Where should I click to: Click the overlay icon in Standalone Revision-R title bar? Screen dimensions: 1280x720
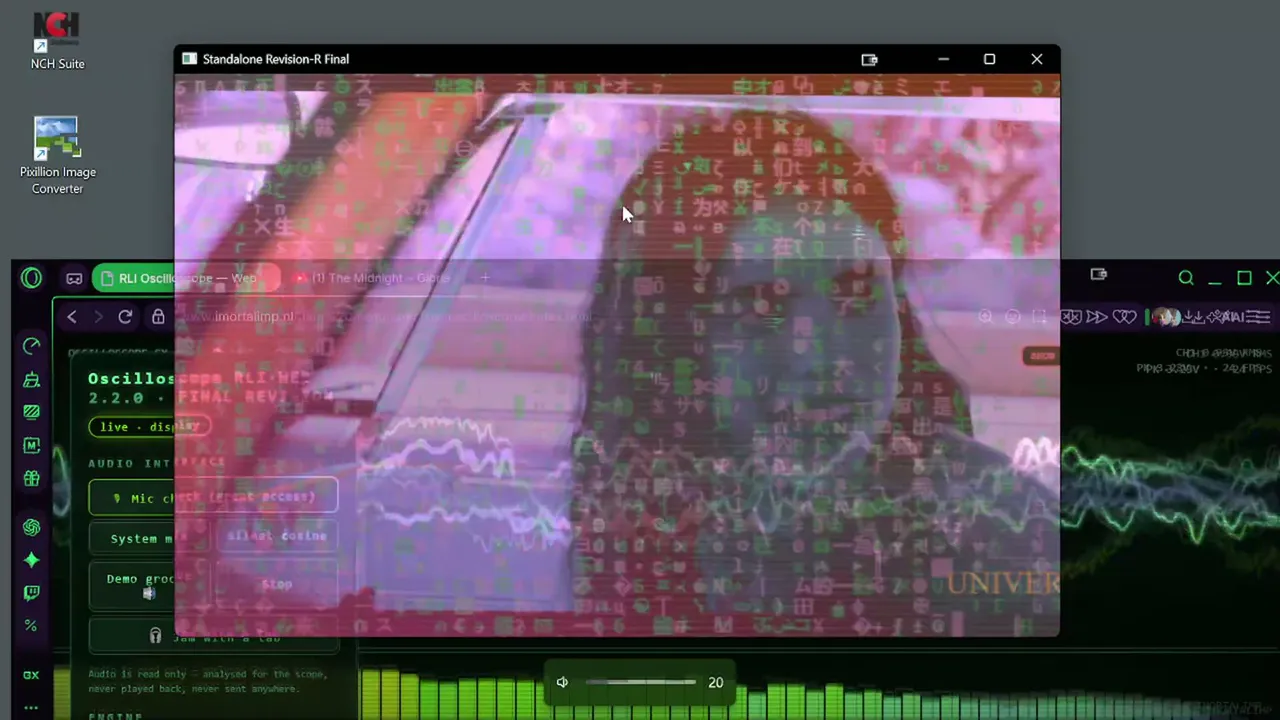point(869,59)
